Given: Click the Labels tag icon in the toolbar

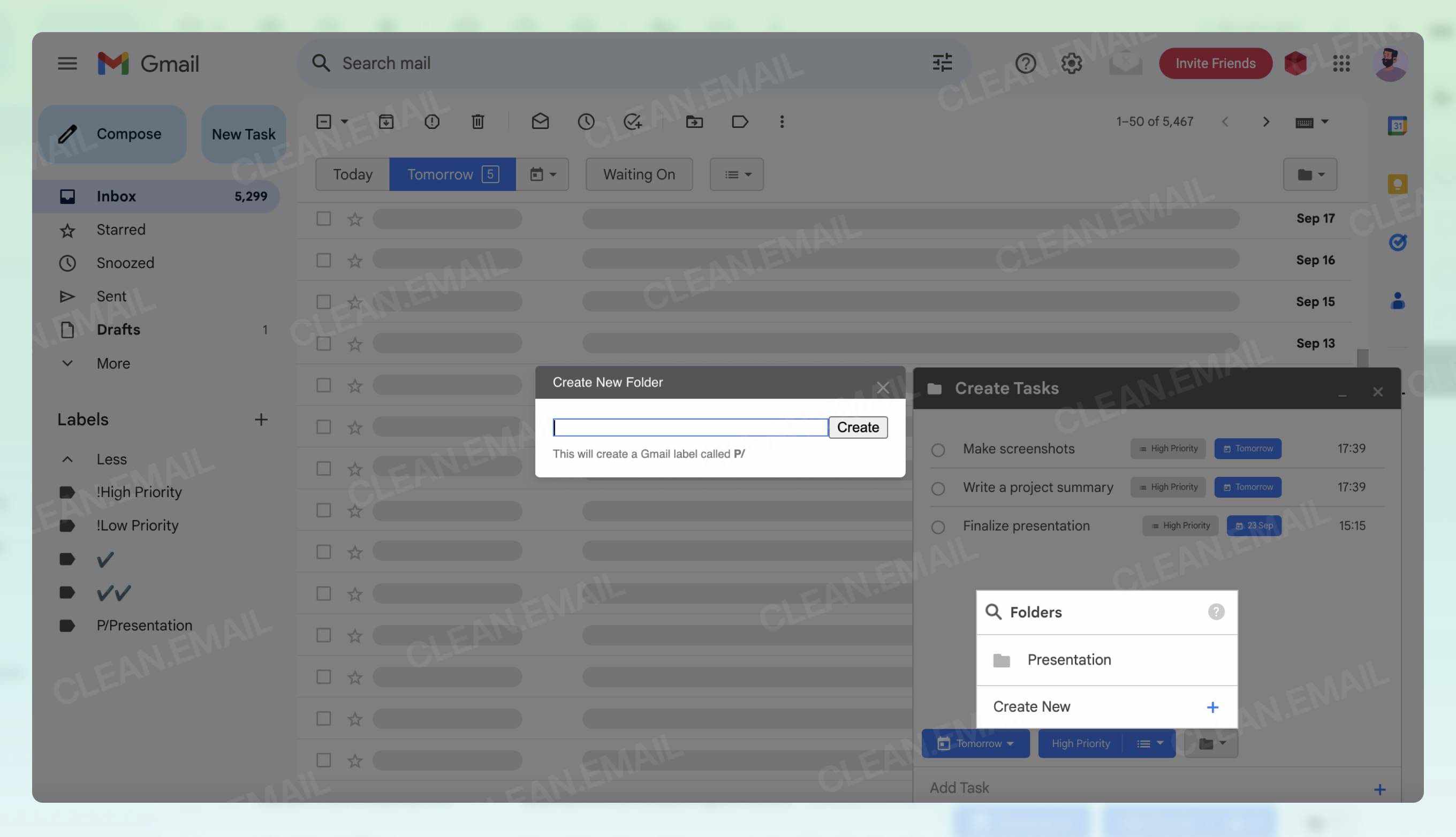Looking at the screenshot, I should point(740,121).
